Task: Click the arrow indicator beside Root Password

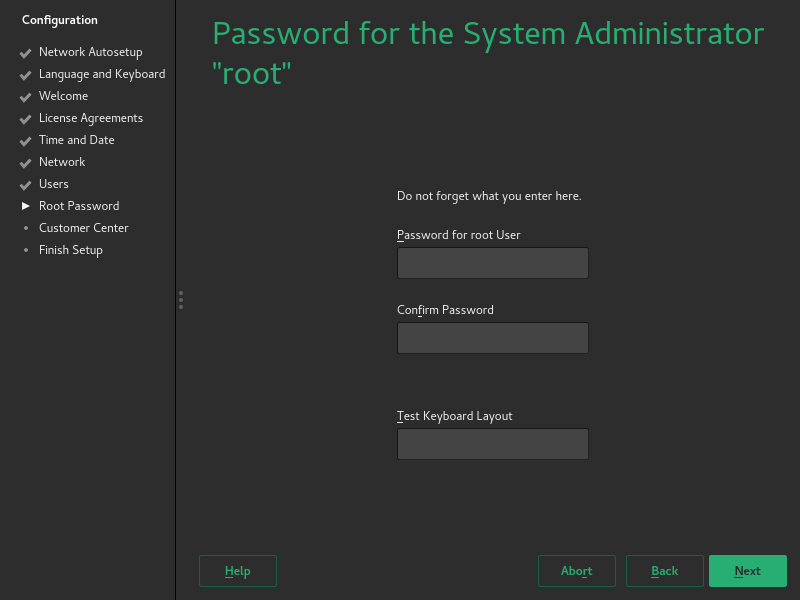Action: click(26, 206)
